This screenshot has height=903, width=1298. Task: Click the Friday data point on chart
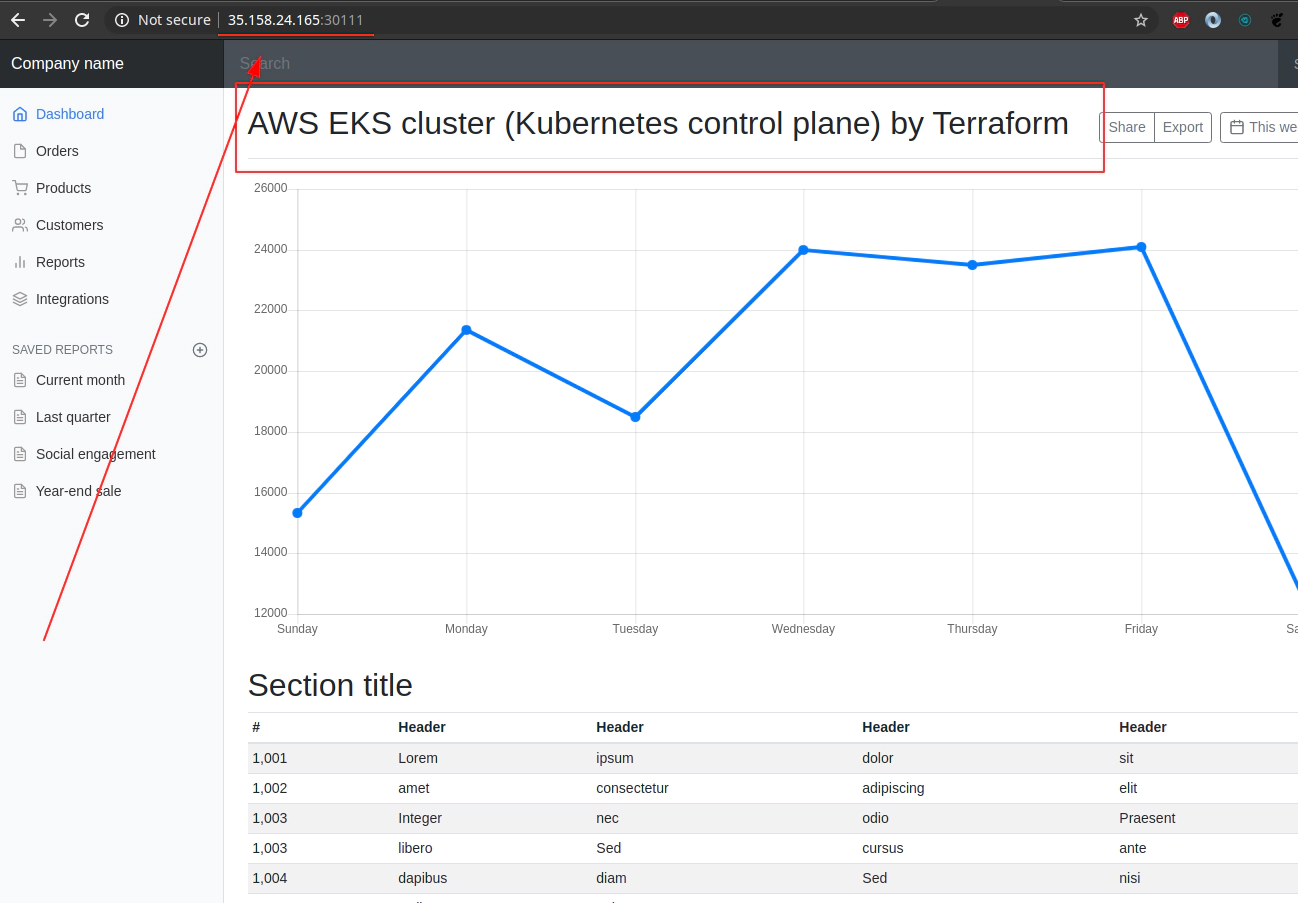pyautogui.click(x=1141, y=247)
